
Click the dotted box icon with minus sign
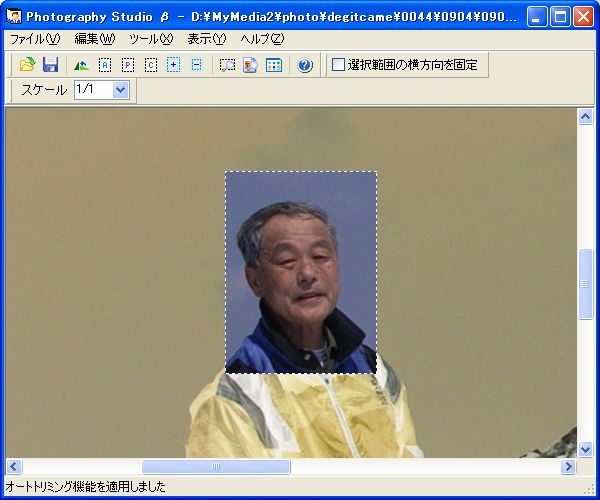click(196, 65)
